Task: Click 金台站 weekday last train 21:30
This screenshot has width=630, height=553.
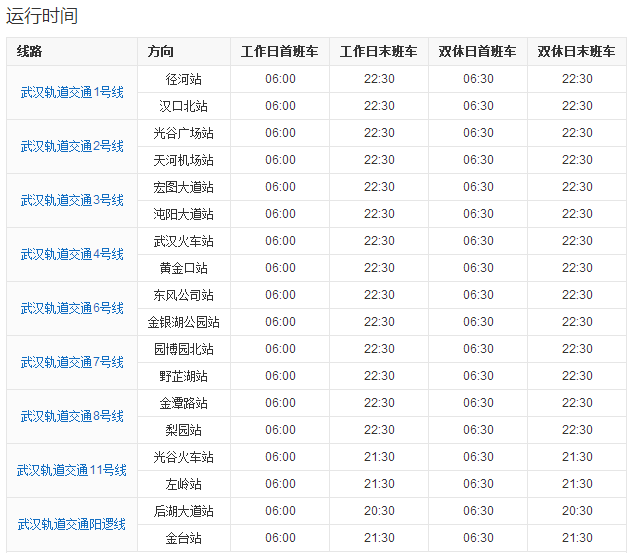Action: [379, 538]
